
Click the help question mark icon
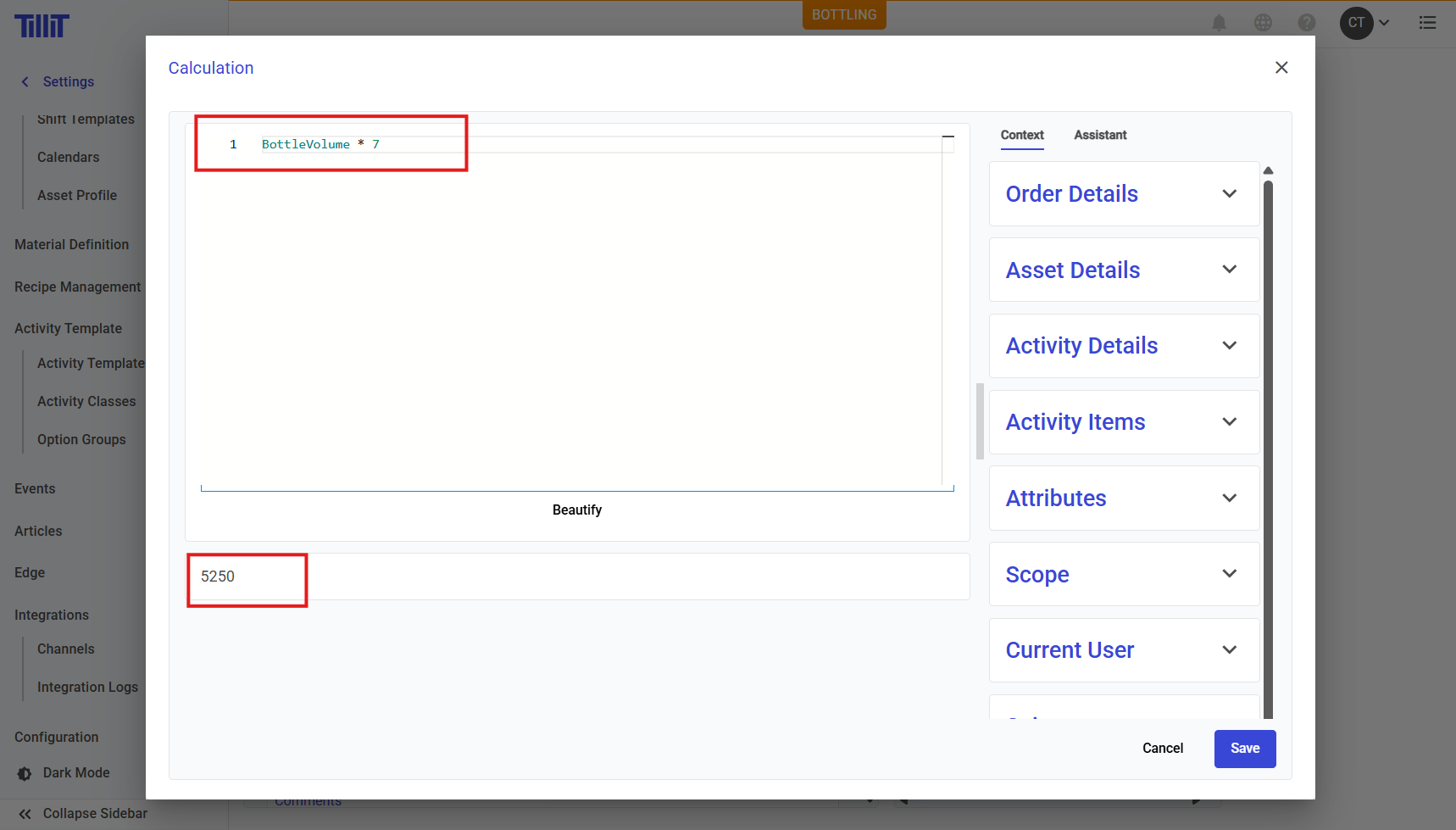pyautogui.click(x=1307, y=23)
